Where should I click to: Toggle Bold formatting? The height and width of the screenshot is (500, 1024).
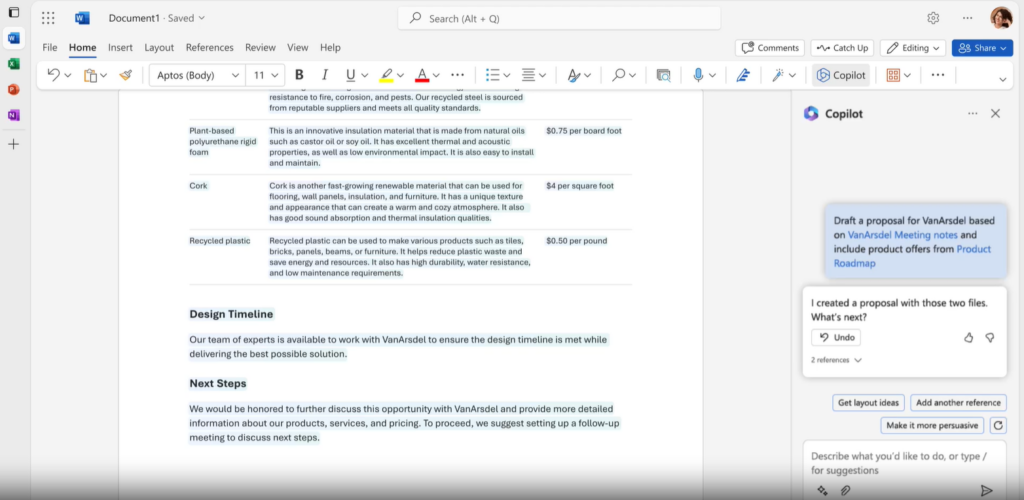coord(298,75)
